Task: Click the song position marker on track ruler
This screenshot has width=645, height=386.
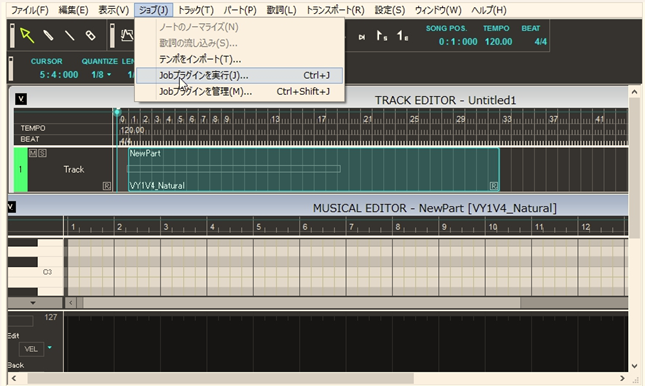Action: pos(117,112)
